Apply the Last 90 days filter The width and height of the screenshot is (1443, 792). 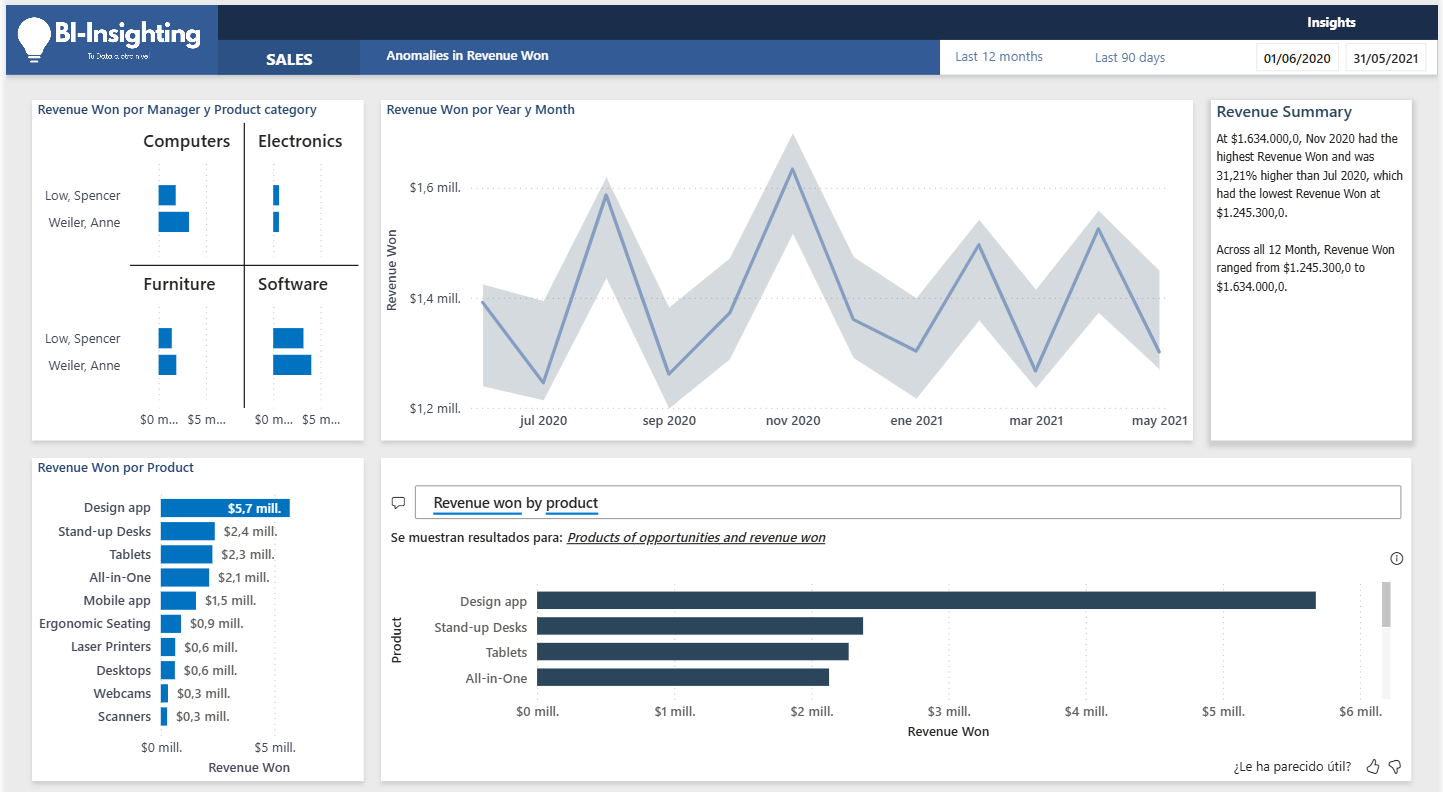[x=1130, y=58]
